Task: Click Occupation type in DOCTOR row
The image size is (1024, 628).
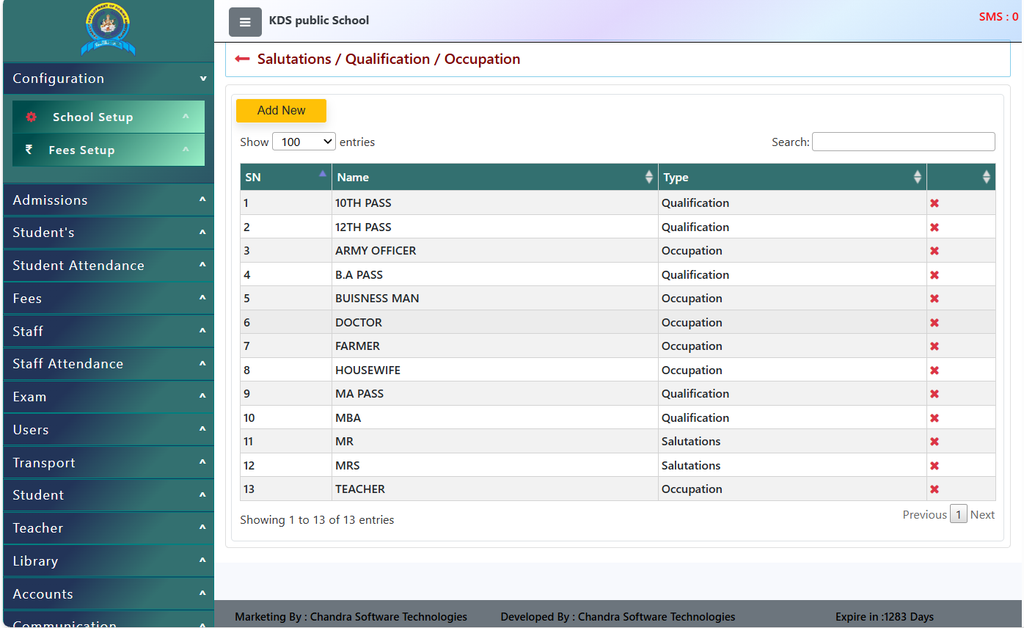Action: click(x=692, y=322)
